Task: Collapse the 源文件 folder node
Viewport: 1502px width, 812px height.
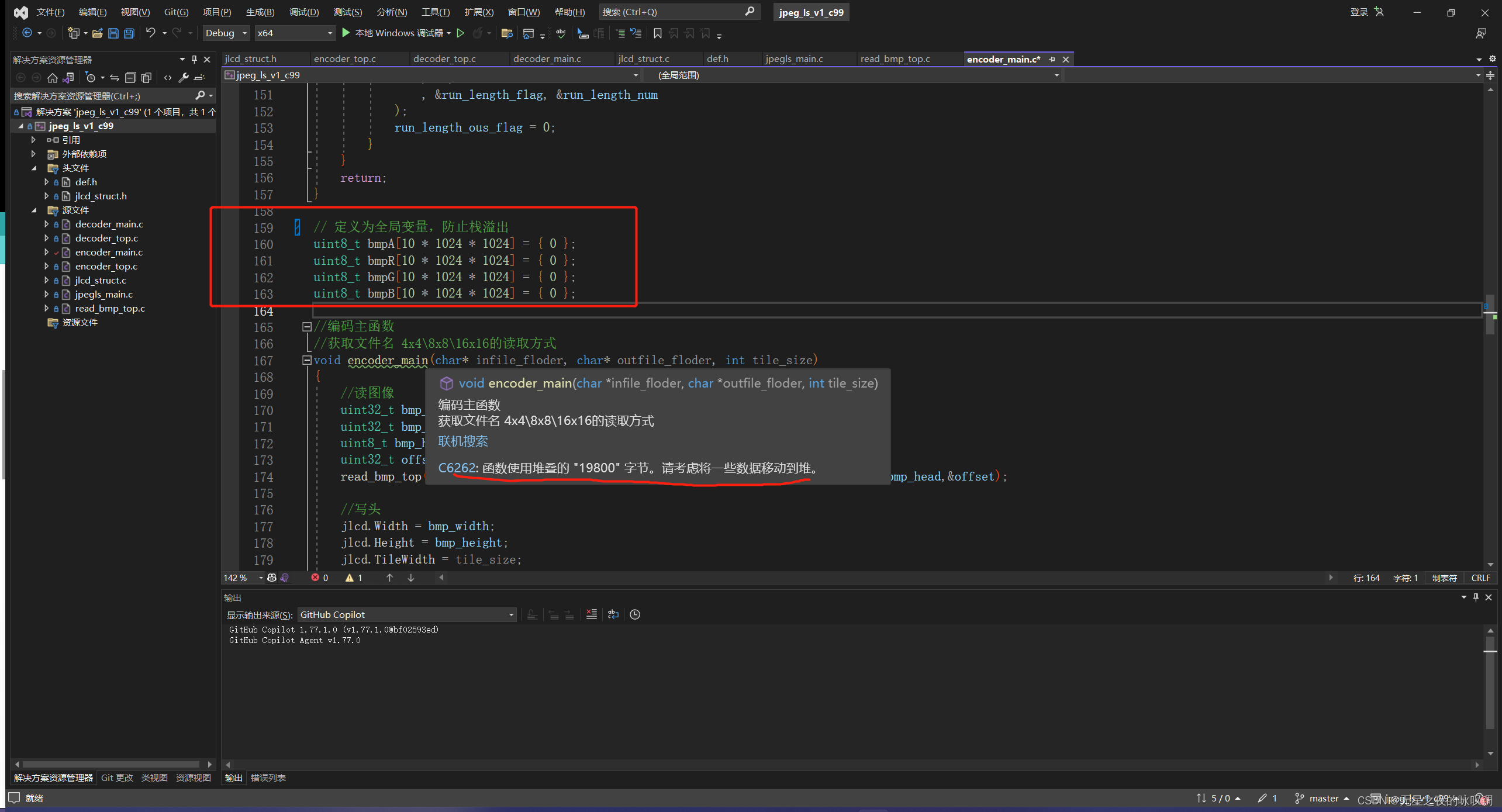Action: (34, 210)
